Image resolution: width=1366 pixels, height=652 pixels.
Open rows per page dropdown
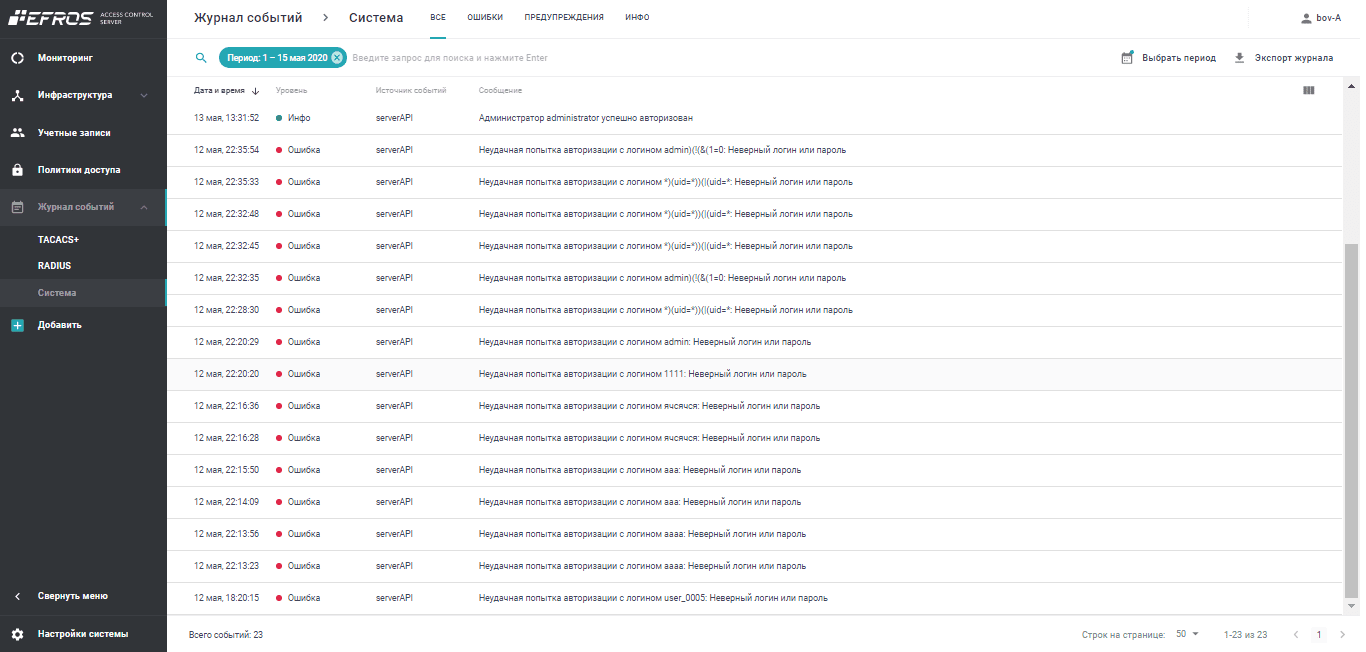[1187, 634]
